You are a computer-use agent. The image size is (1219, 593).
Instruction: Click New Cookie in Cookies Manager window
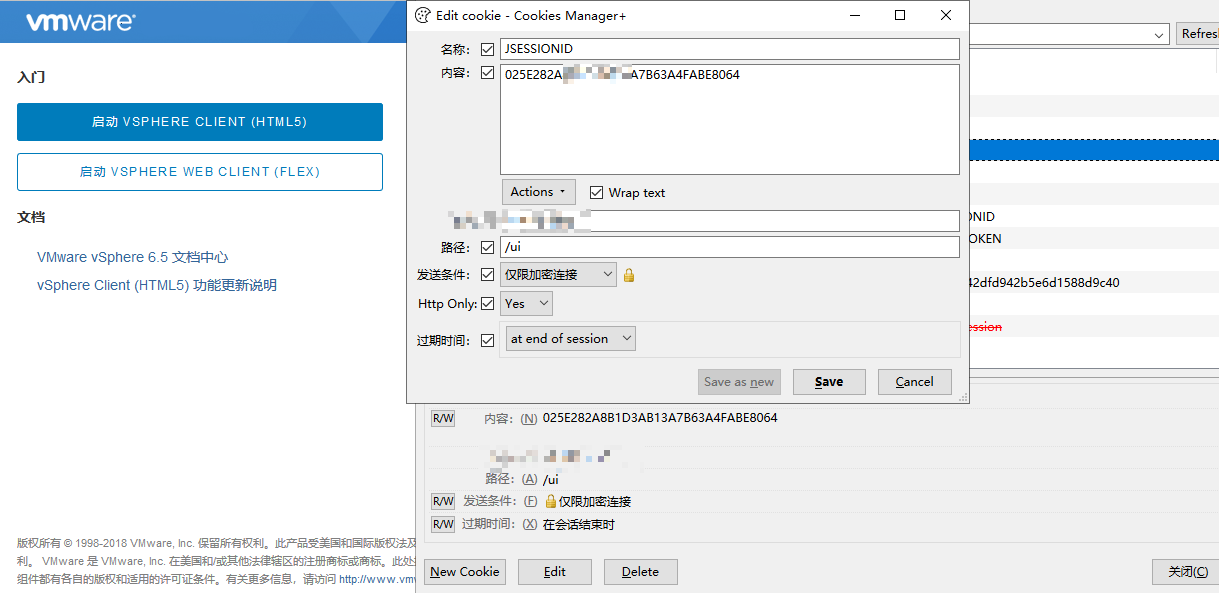[465, 572]
